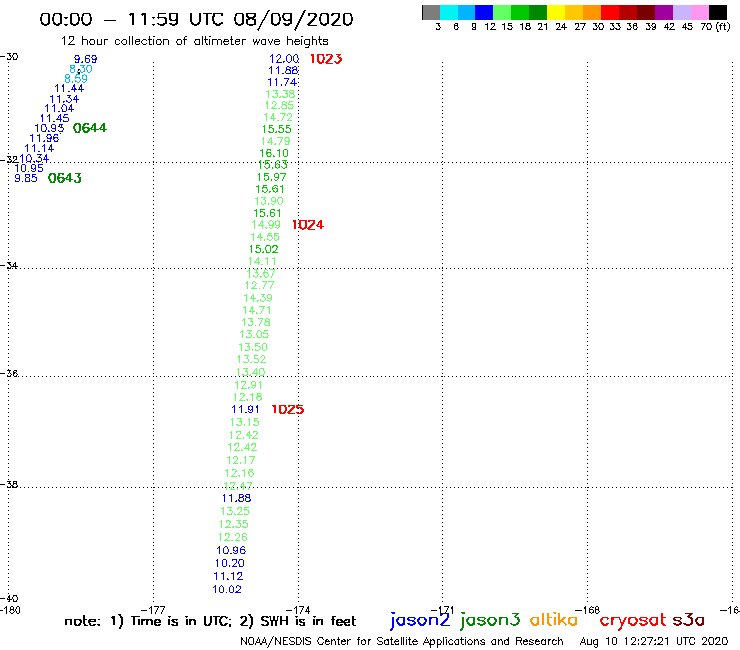Image resolution: width=740 pixels, height=650 pixels.
Task: Click the reading 14.11
Action: click(x=262, y=261)
